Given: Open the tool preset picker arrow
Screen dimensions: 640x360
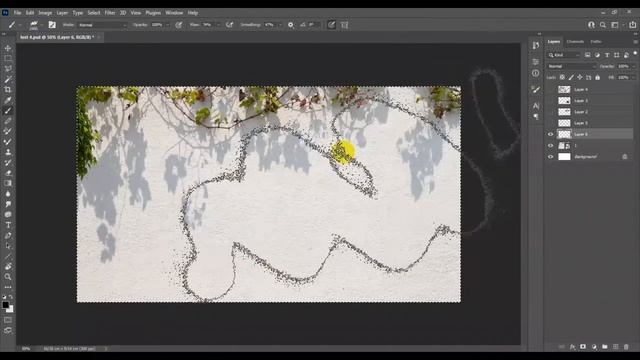Looking at the screenshot, I should click(x=20, y=25).
